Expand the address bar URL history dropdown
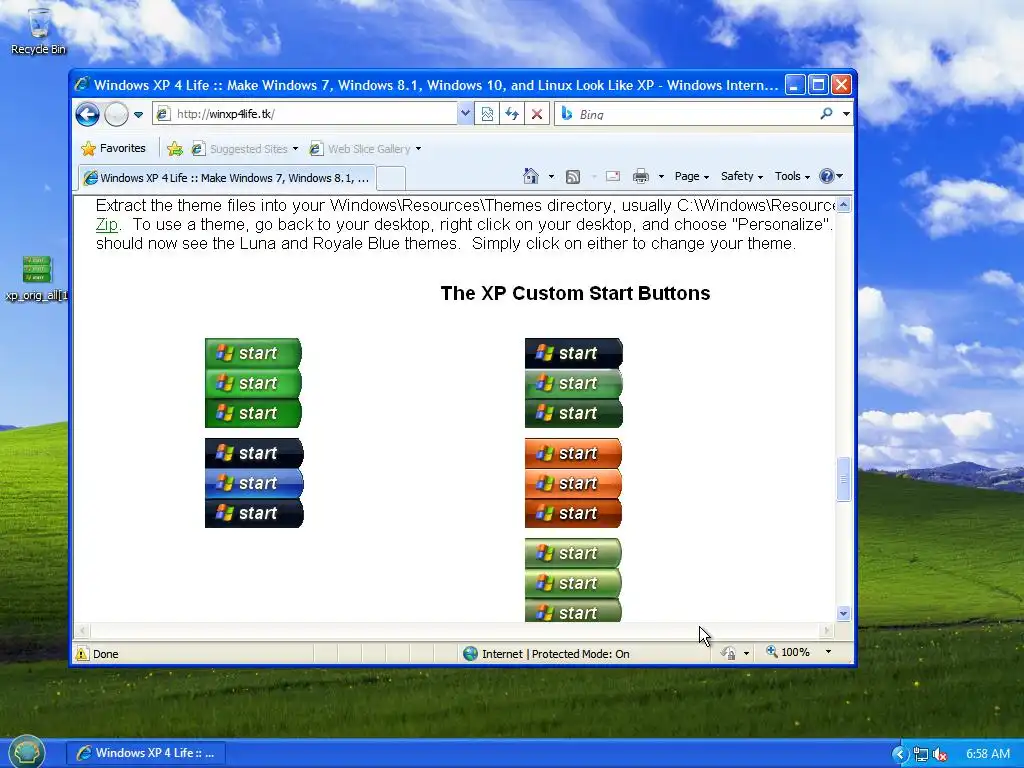 click(x=465, y=114)
